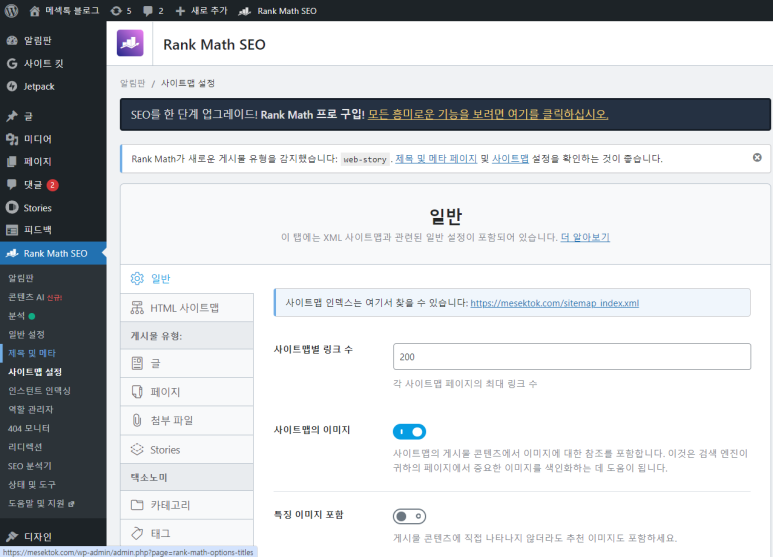Click the 알림판 breadcrumb link
The height and width of the screenshot is (557, 773).
[133, 83]
